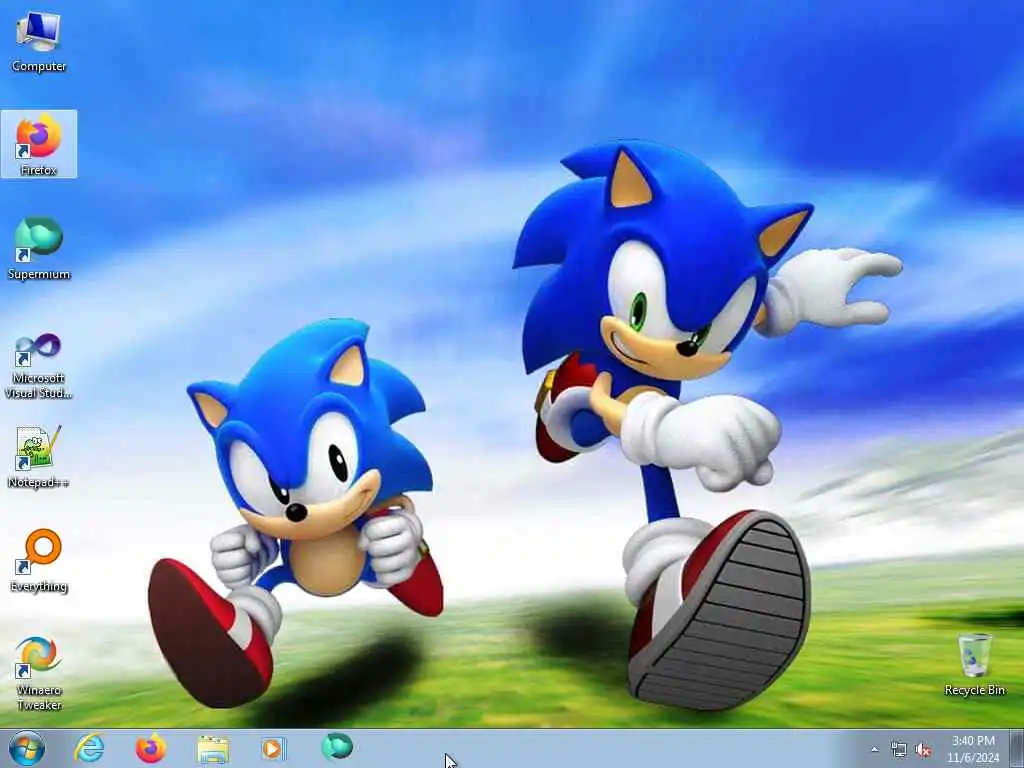Click the Show desktop button strip
1024x768 pixels.
[1016, 749]
